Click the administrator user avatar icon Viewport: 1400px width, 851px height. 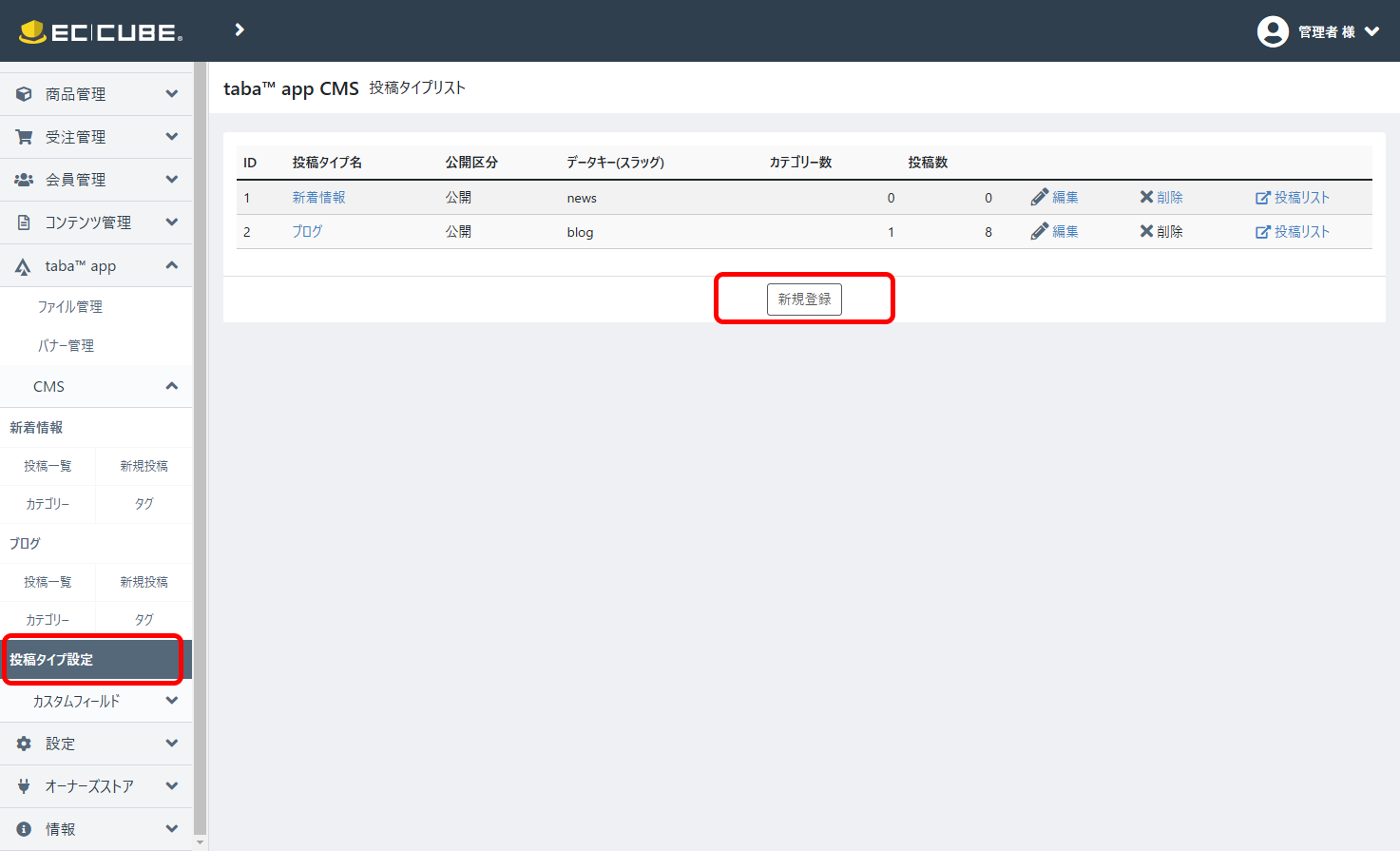coord(1272,31)
